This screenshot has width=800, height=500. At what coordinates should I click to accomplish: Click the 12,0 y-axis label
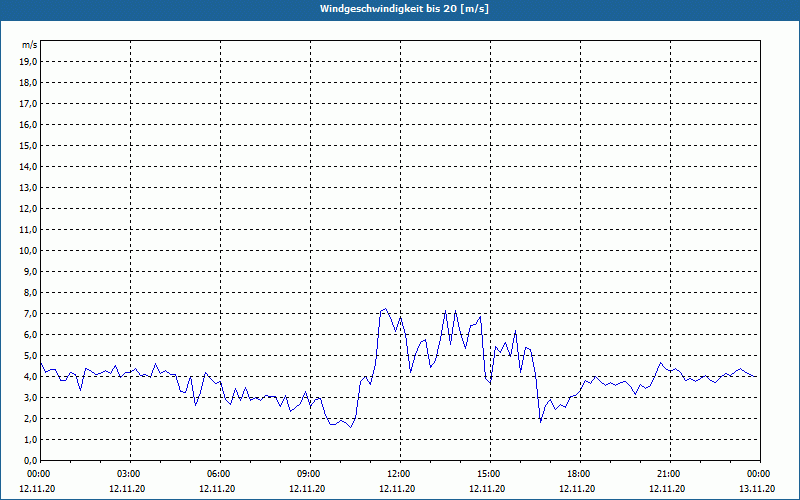click(x=28, y=209)
